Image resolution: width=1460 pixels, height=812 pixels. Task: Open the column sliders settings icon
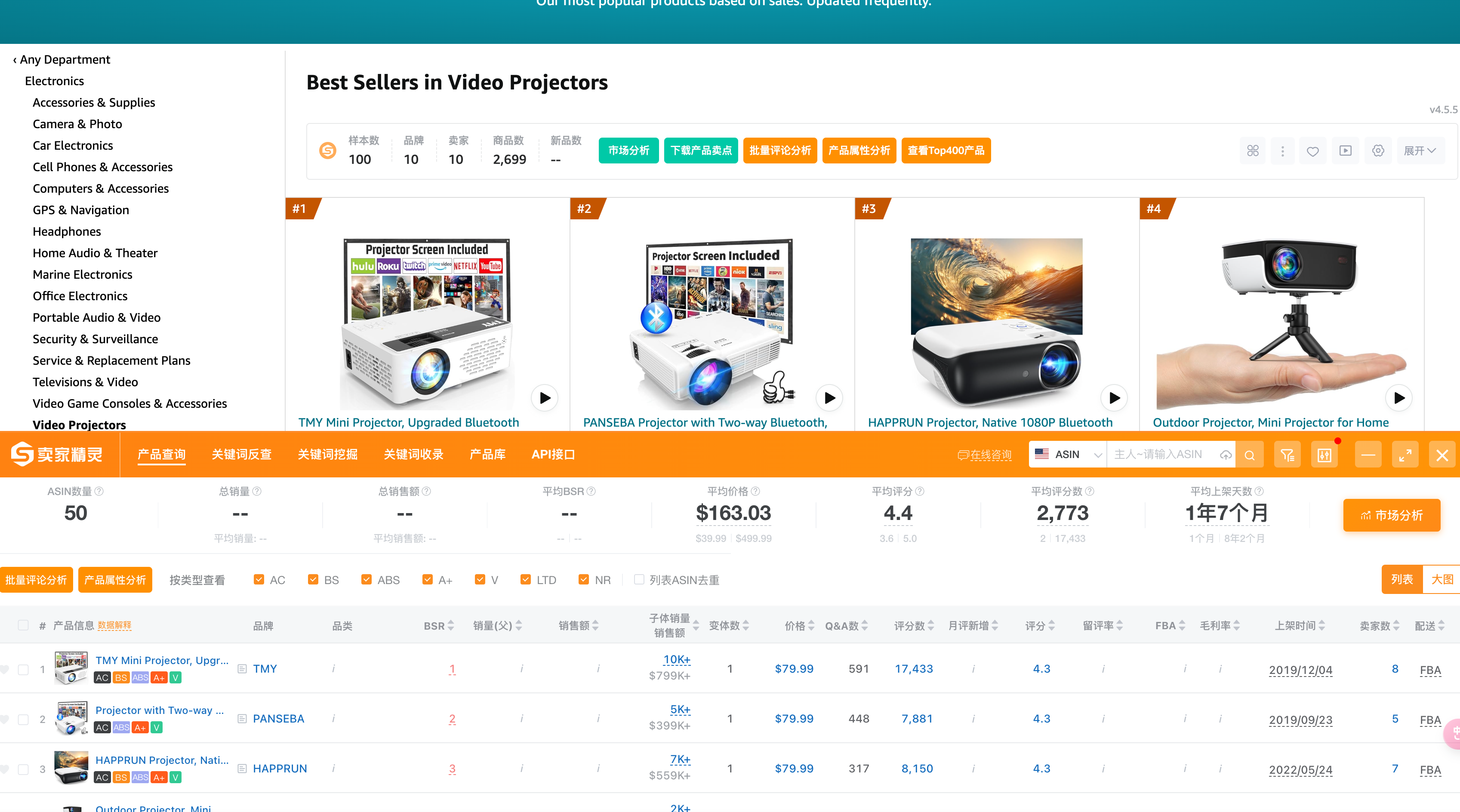pos(1324,455)
